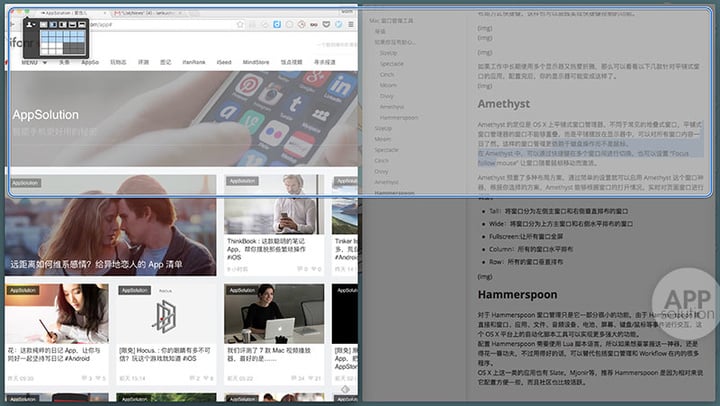The width and height of the screenshot is (720, 406).
Task: Open the user profile dropdown in Moom popup
Action: (31, 24)
